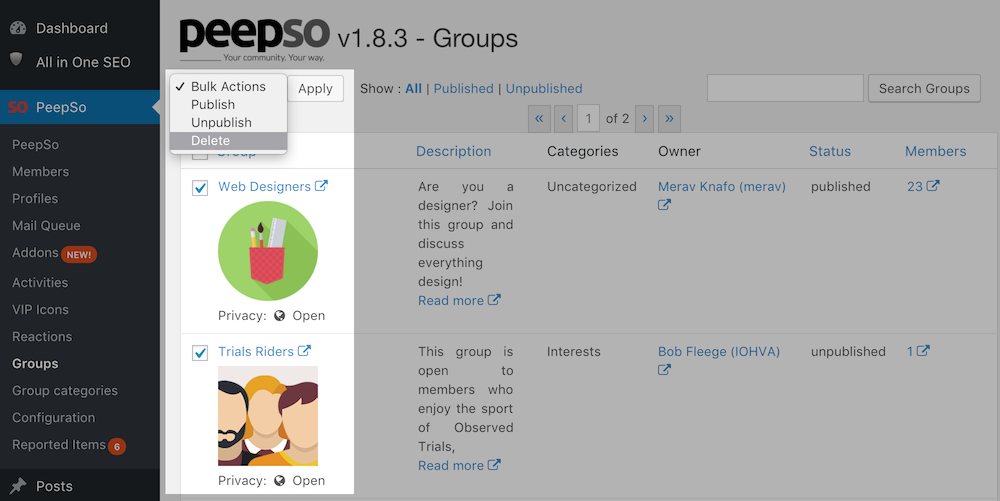The height and width of the screenshot is (501, 1000).
Task: Open Activities in sidebar
Action: pyautogui.click(x=40, y=282)
